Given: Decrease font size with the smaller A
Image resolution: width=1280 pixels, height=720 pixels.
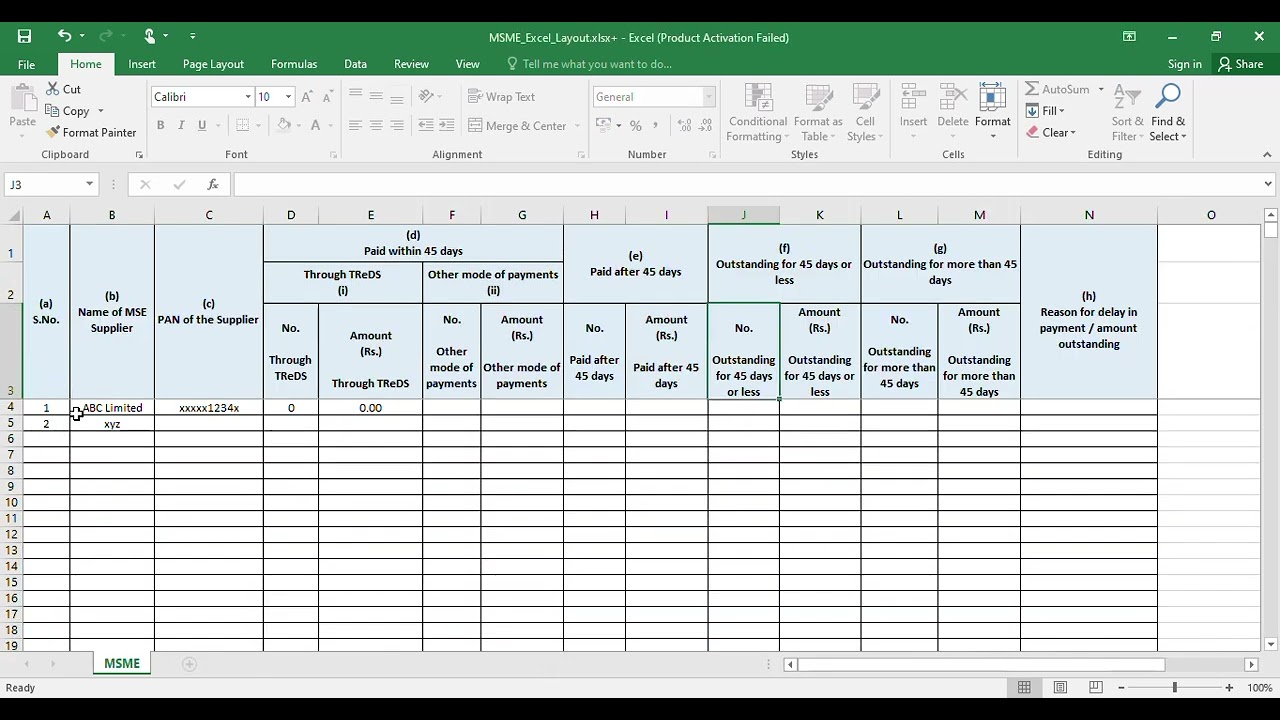Looking at the screenshot, I should point(328,97).
